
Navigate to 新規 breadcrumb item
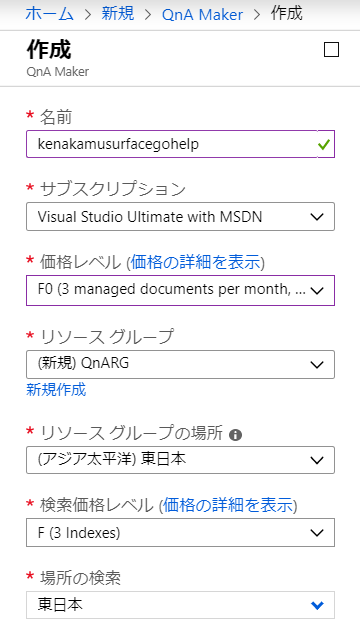tap(118, 14)
